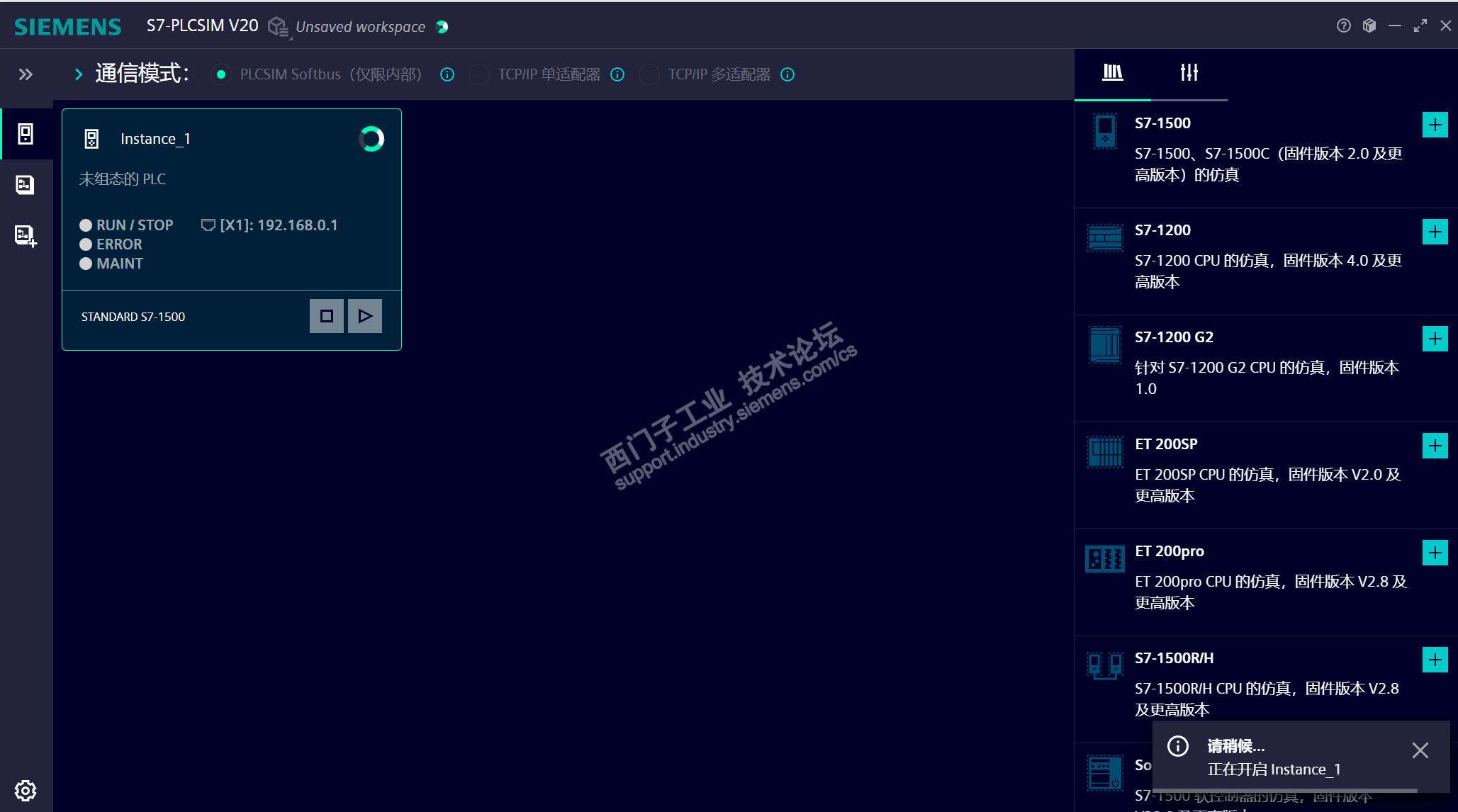Screen dimensions: 1458x812
Task: Select TCP/IP multiple adapter mode
Action: coord(649,74)
